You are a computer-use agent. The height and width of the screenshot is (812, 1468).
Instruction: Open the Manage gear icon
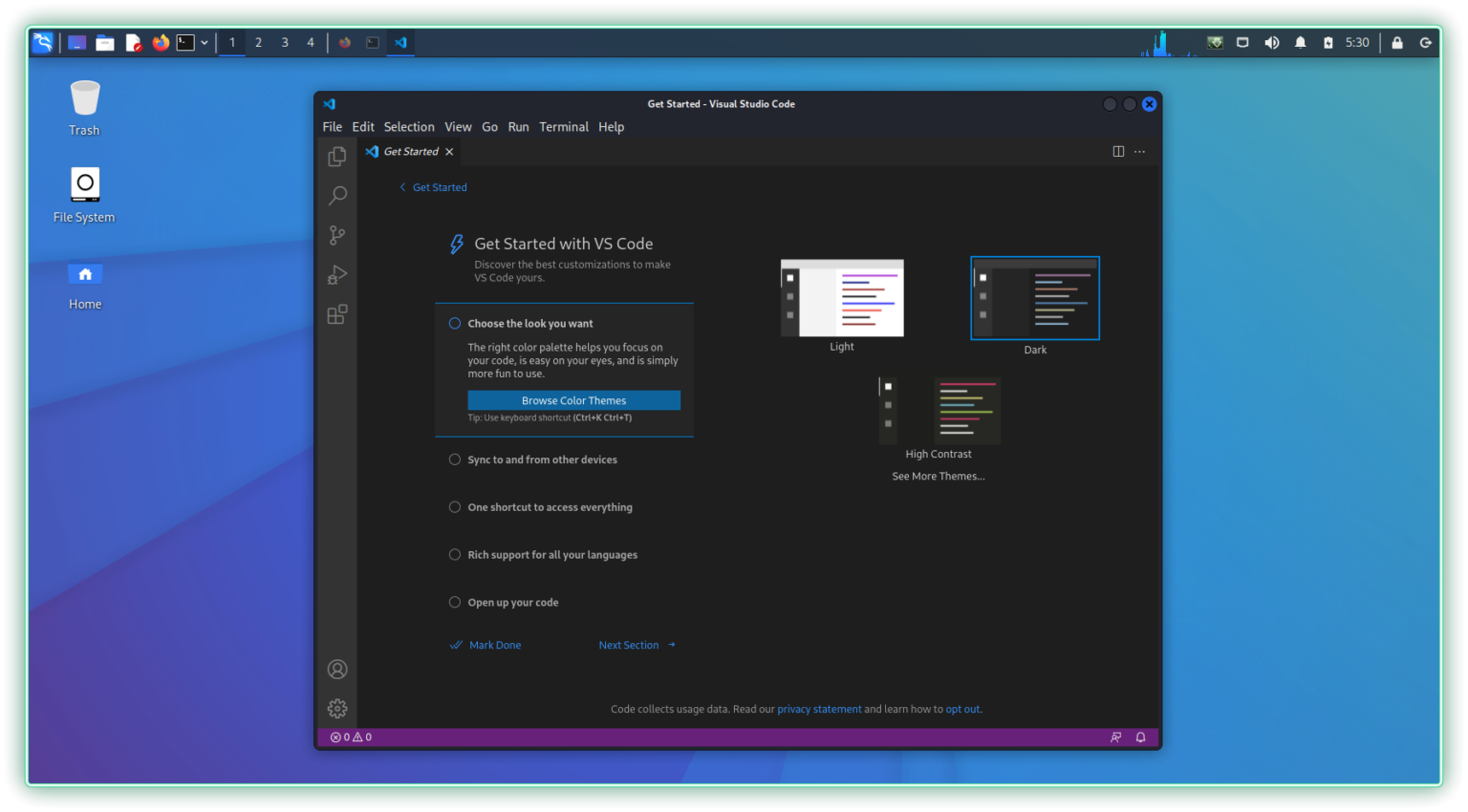337,709
